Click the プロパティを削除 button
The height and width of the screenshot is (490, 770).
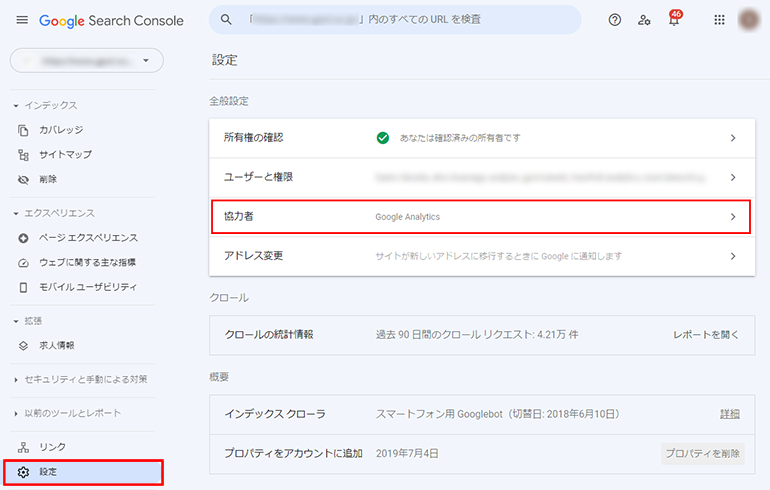tap(704, 453)
